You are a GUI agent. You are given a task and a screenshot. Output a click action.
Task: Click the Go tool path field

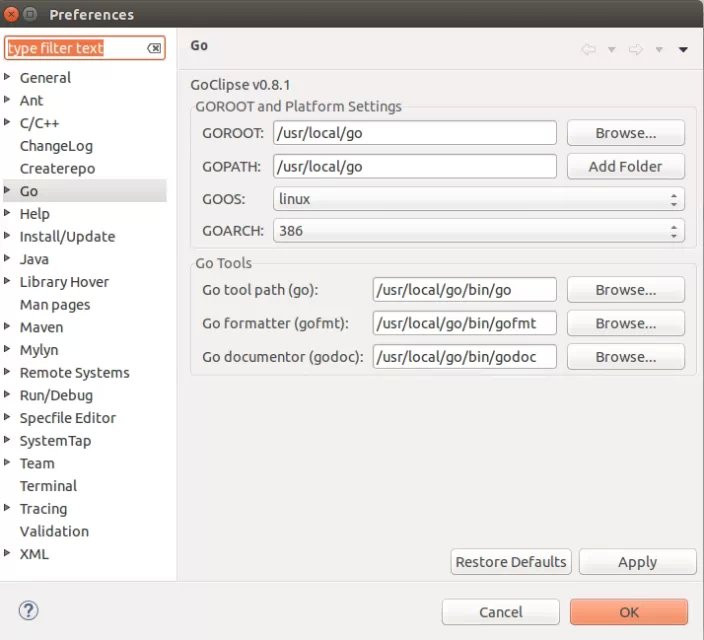click(465, 290)
